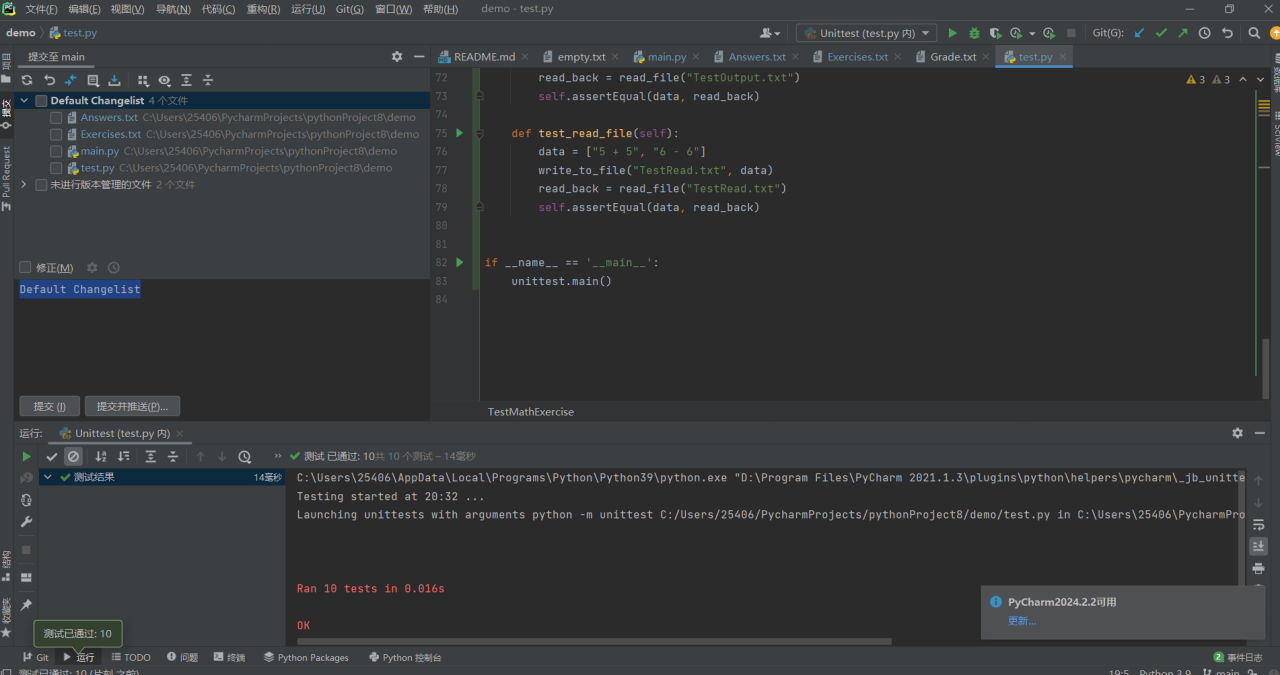Rerun tests in the Run panel

pos(27,456)
